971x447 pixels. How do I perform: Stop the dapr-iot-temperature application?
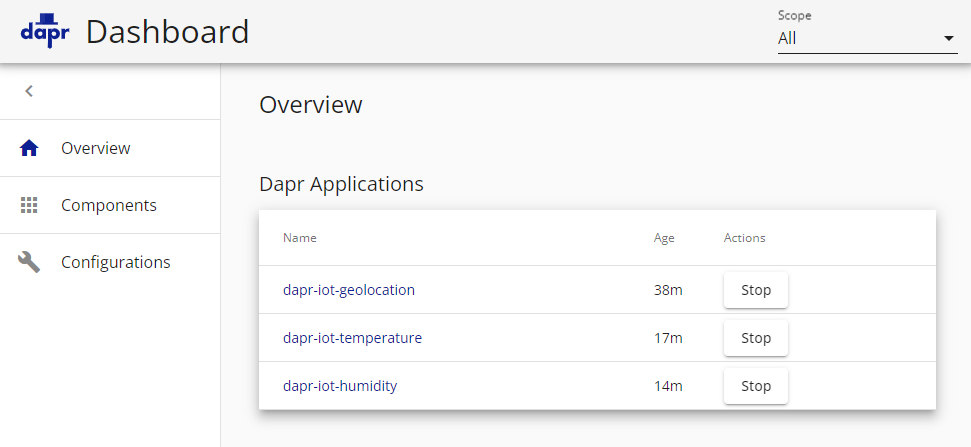(755, 338)
